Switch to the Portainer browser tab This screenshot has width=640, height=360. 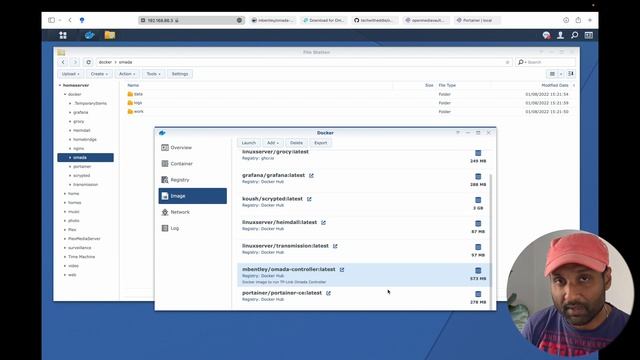[x=477, y=20]
